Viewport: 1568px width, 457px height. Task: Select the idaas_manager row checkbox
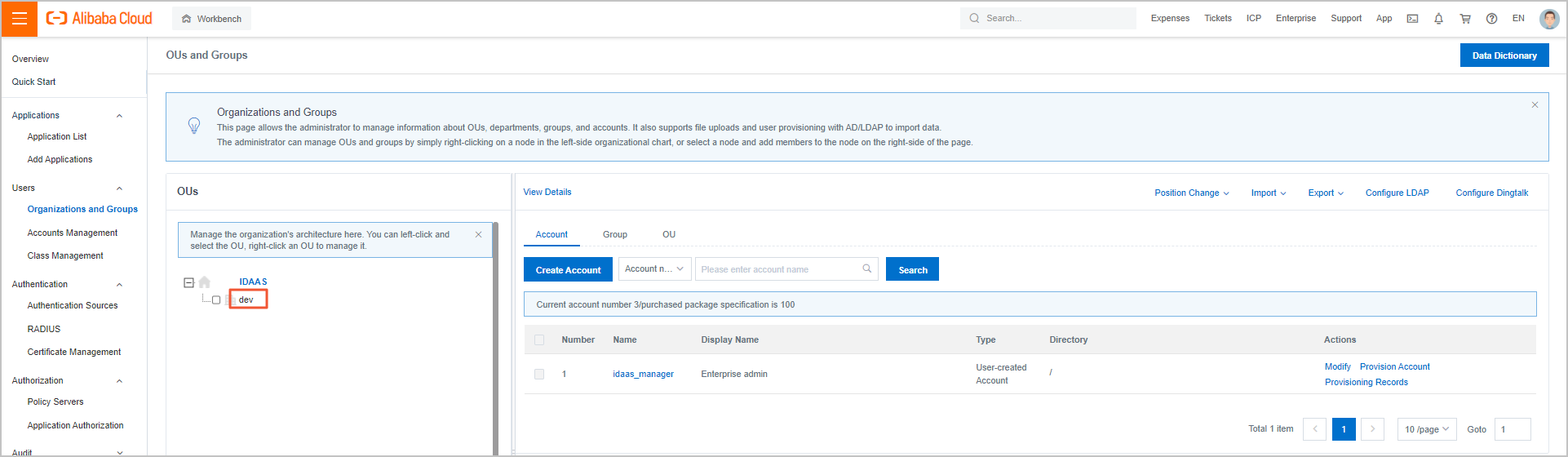pos(539,374)
